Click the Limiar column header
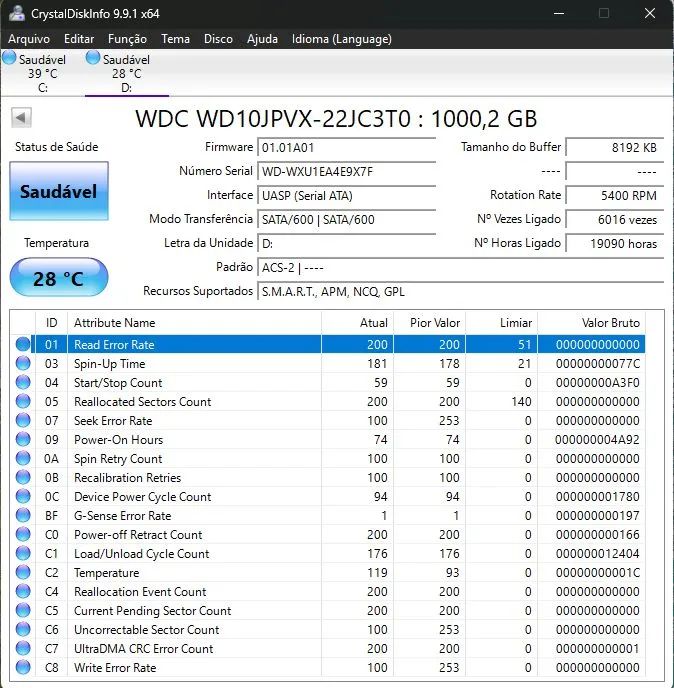Viewport: 674px width, 688px height. point(502,322)
